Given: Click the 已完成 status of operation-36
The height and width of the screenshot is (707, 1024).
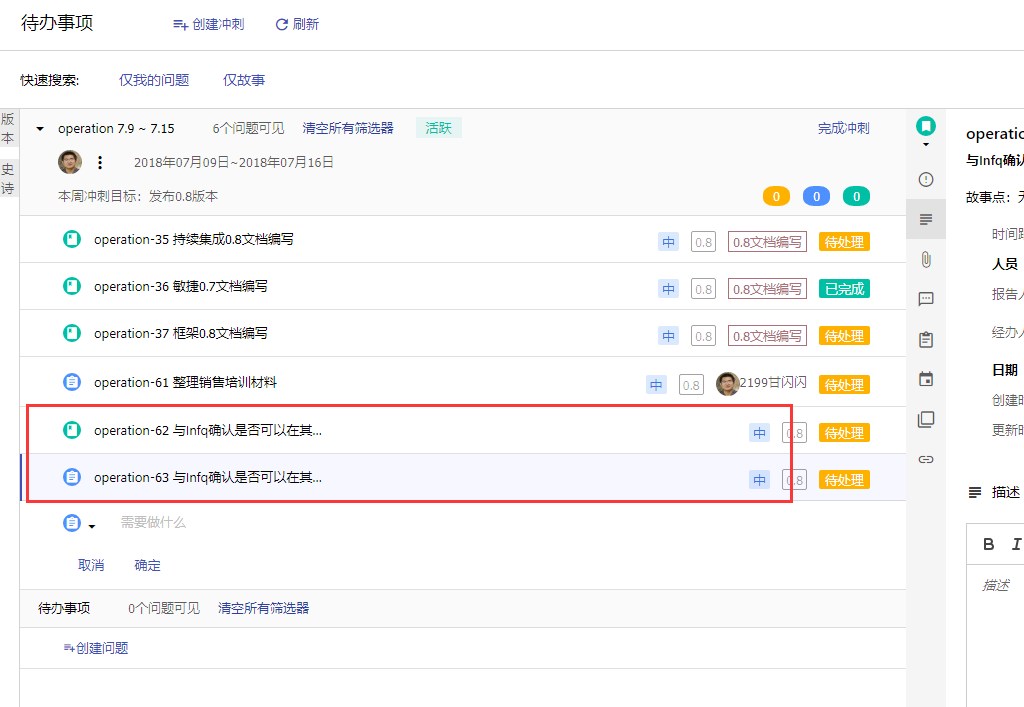Looking at the screenshot, I should pos(844,289).
